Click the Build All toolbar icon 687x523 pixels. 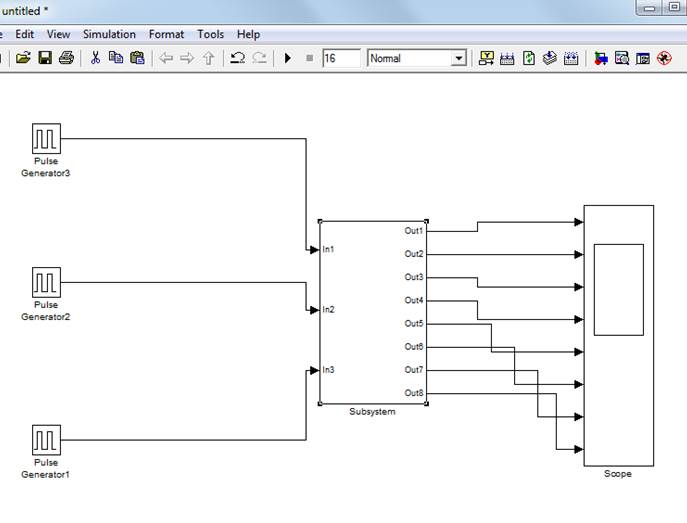pos(507,58)
